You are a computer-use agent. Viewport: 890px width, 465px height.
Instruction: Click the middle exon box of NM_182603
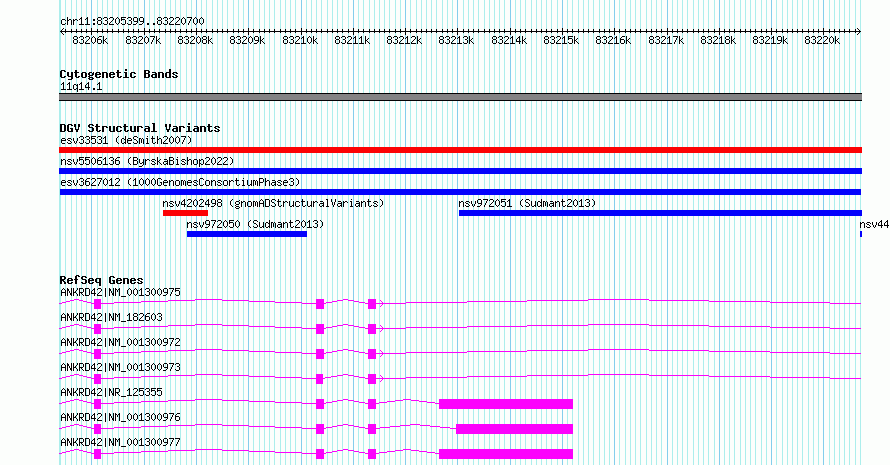[x=320, y=329]
